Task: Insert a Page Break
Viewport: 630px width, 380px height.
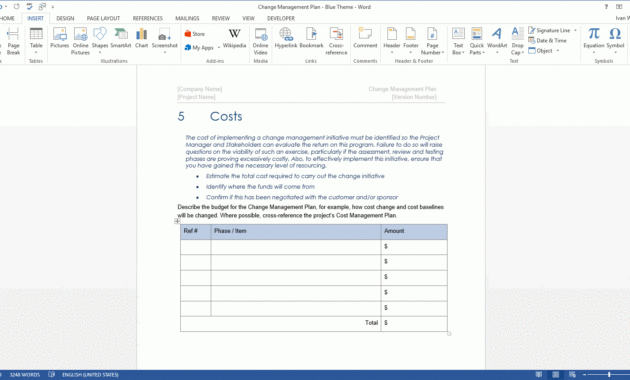Action: 13,41
